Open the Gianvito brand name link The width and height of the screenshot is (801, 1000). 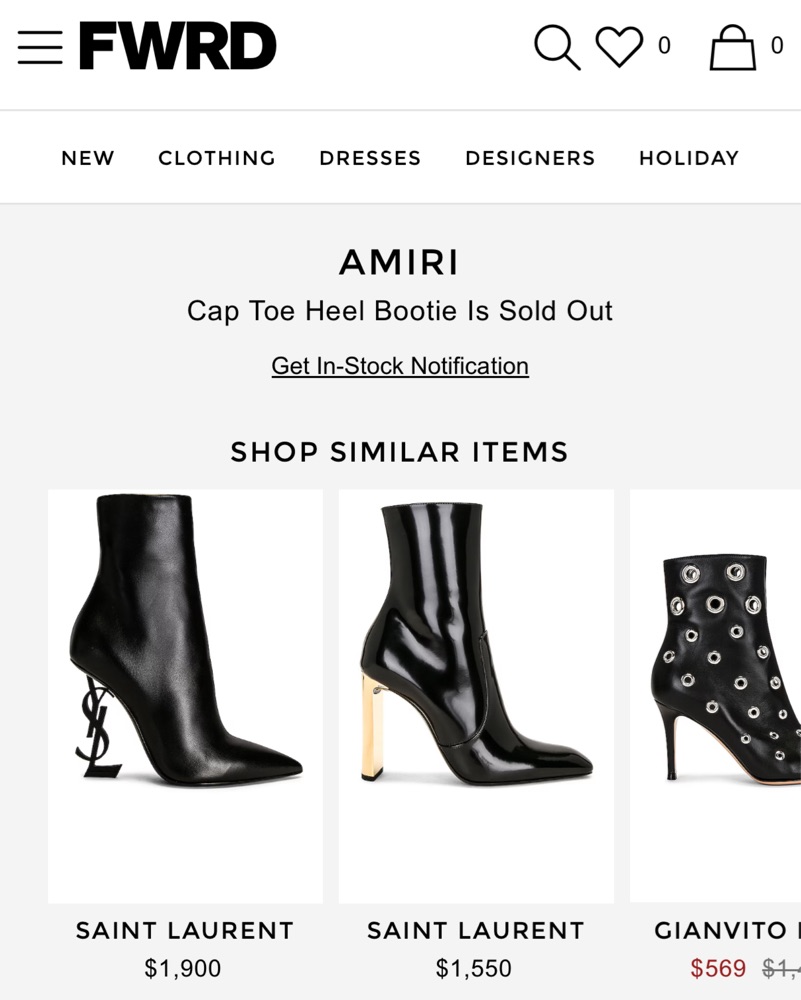(722, 931)
